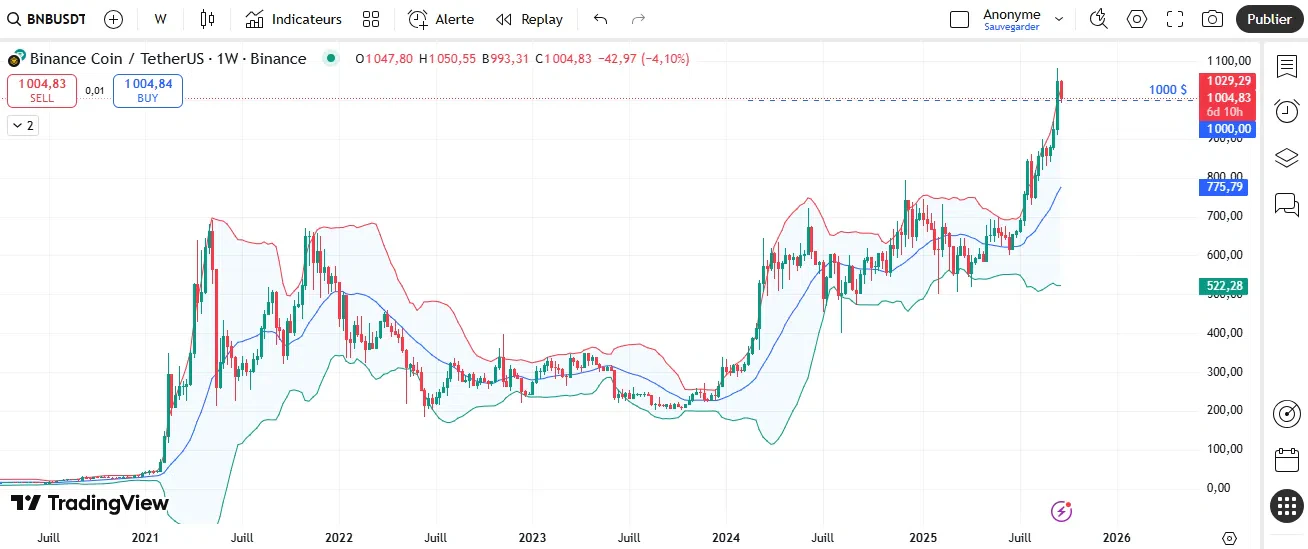Screen dimensions: 1308x549
Task: Click the 1029,29 upper band price label
Action: point(1229,81)
